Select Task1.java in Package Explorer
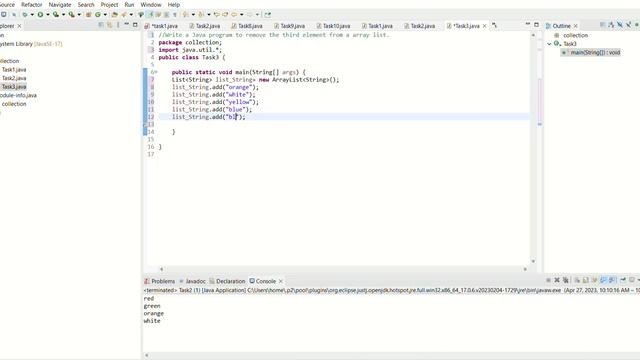 pos(14,69)
